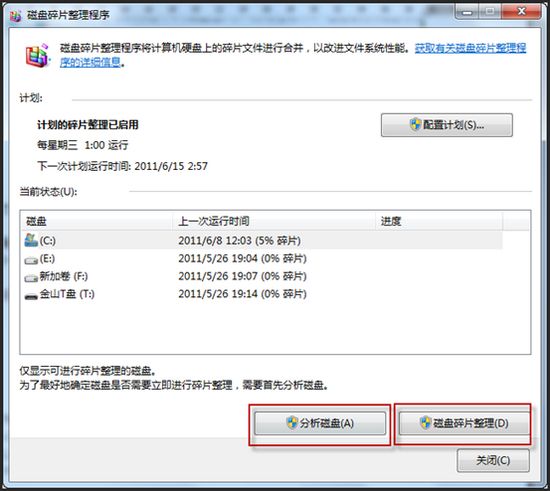Select row 2011/5/26 19:04 for drive E
This screenshot has height=491, width=550.
tap(262, 259)
